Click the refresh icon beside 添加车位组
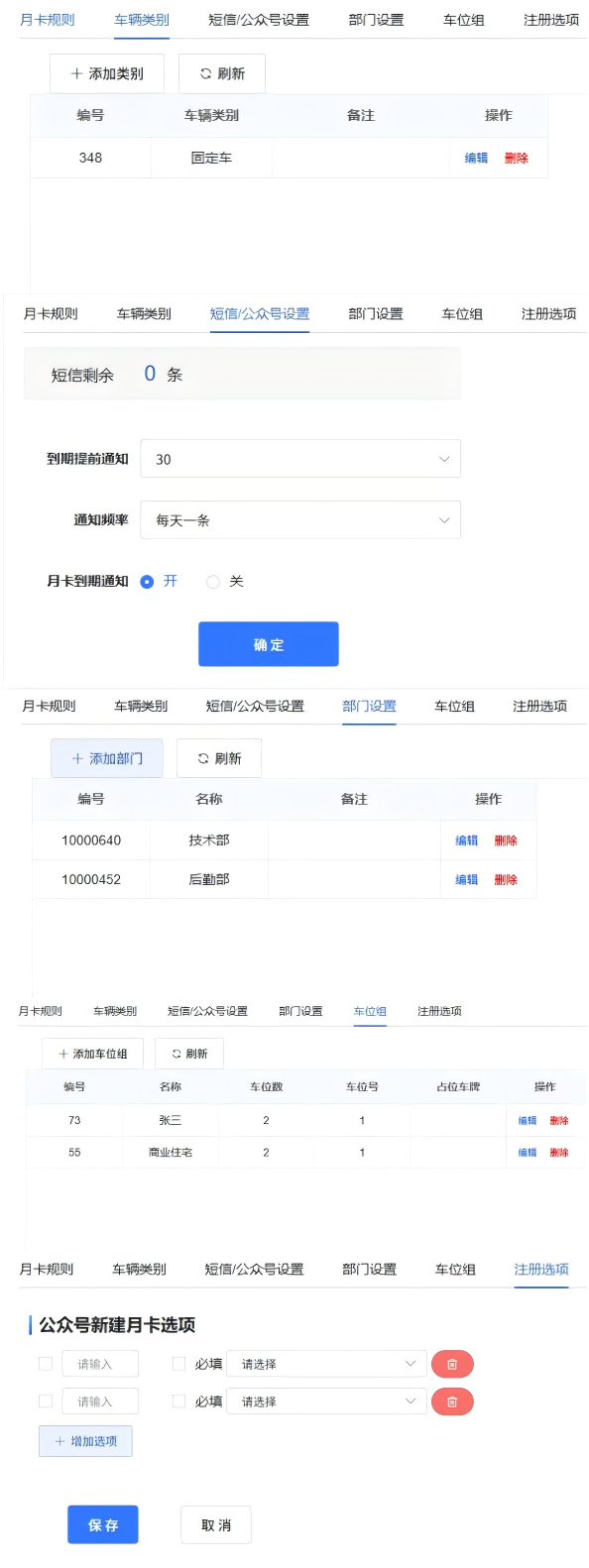 [x=177, y=1054]
